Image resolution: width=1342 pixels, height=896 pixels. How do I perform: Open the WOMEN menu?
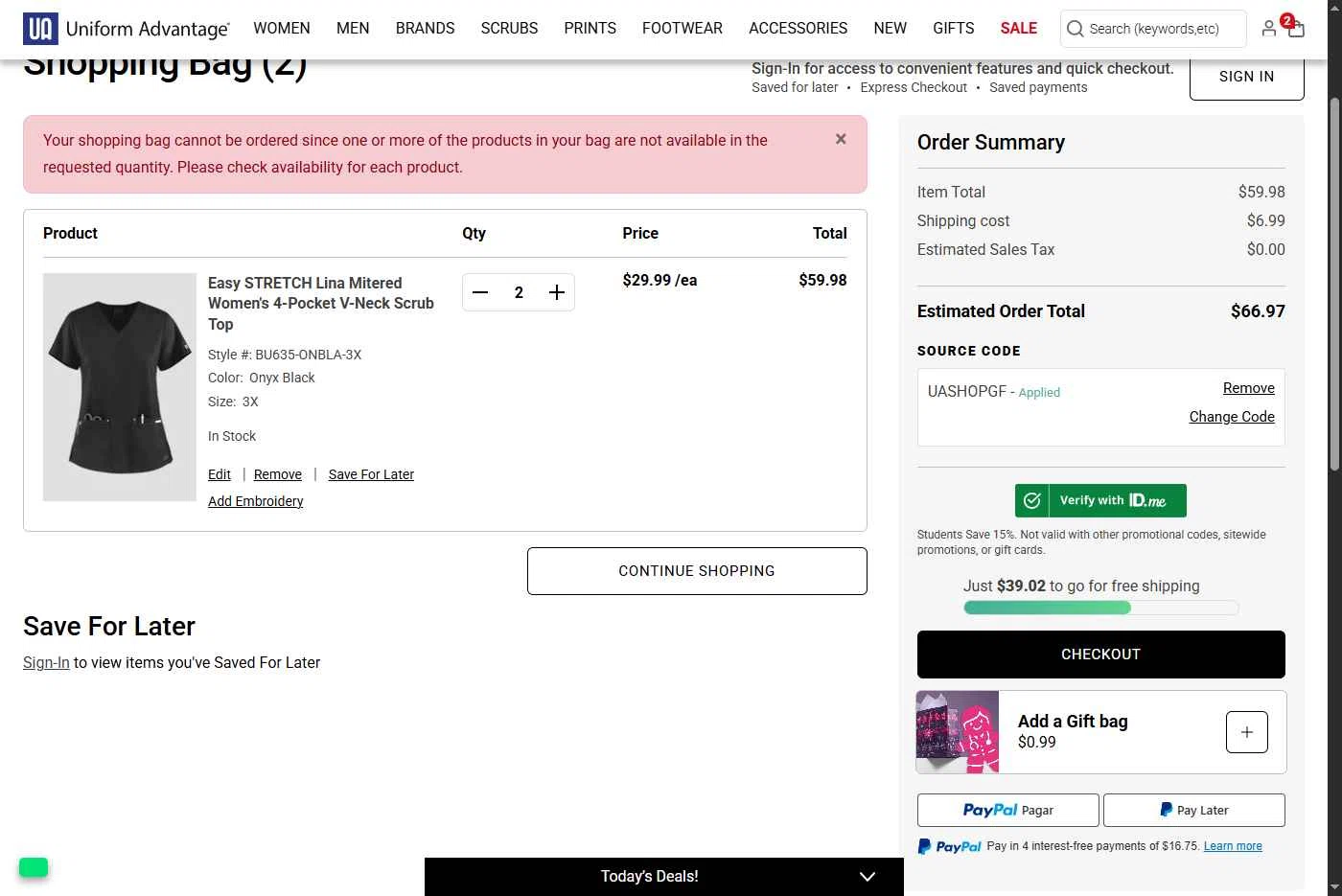point(282,29)
